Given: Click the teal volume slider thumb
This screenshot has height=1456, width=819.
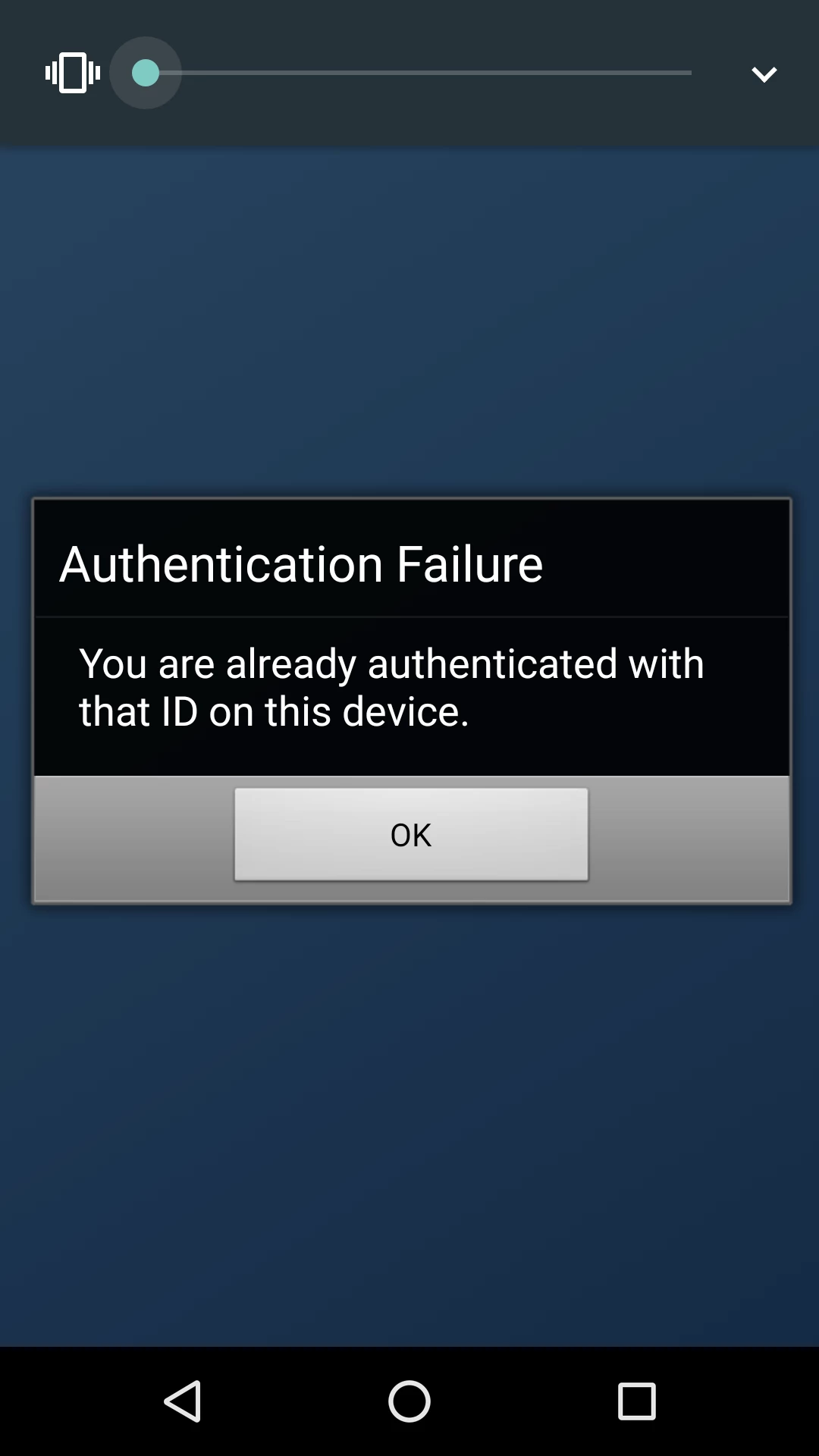Looking at the screenshot, I should pyautogui.click(x=146, y=73).
